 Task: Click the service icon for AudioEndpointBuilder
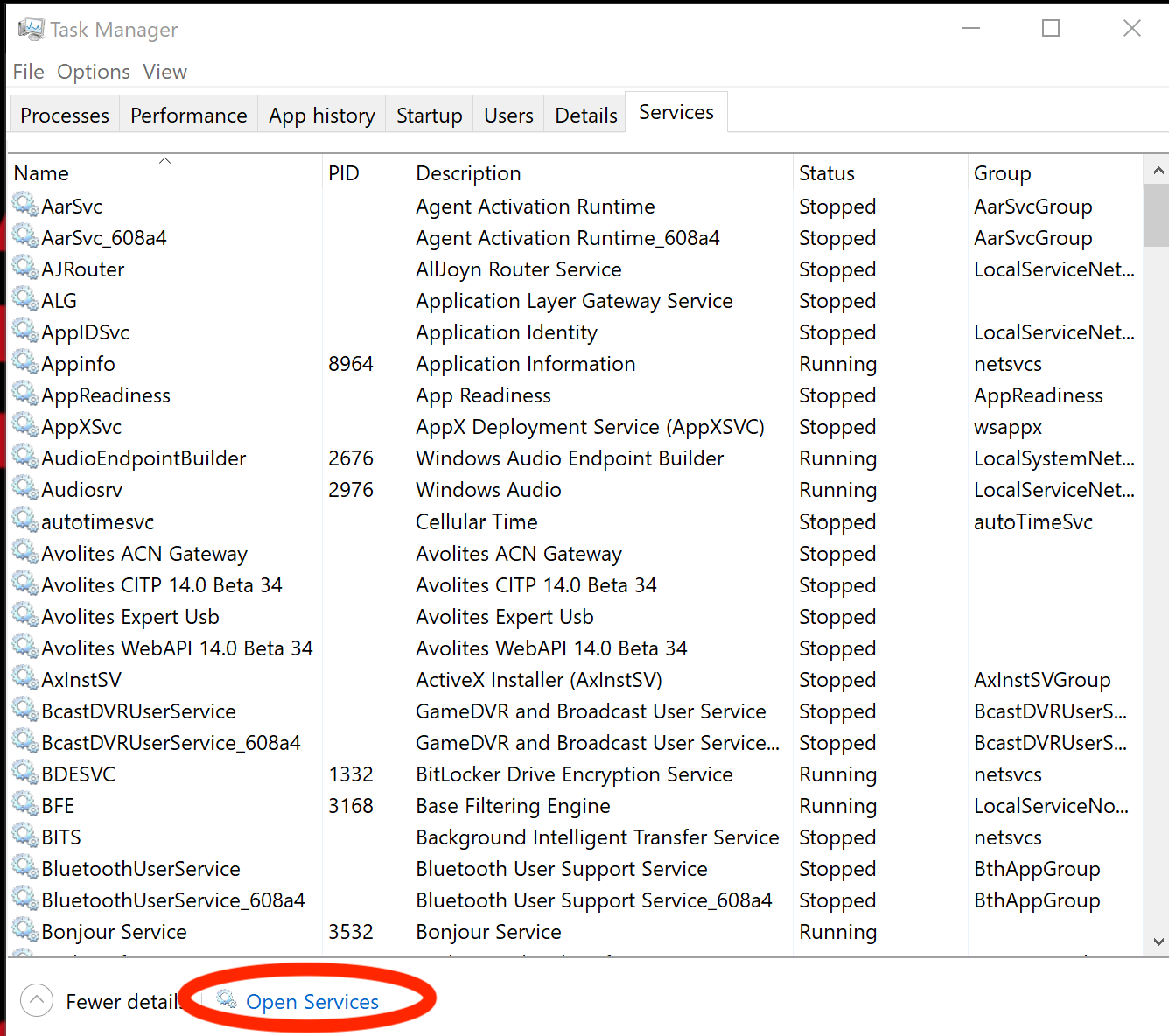(x=25, y=458)
